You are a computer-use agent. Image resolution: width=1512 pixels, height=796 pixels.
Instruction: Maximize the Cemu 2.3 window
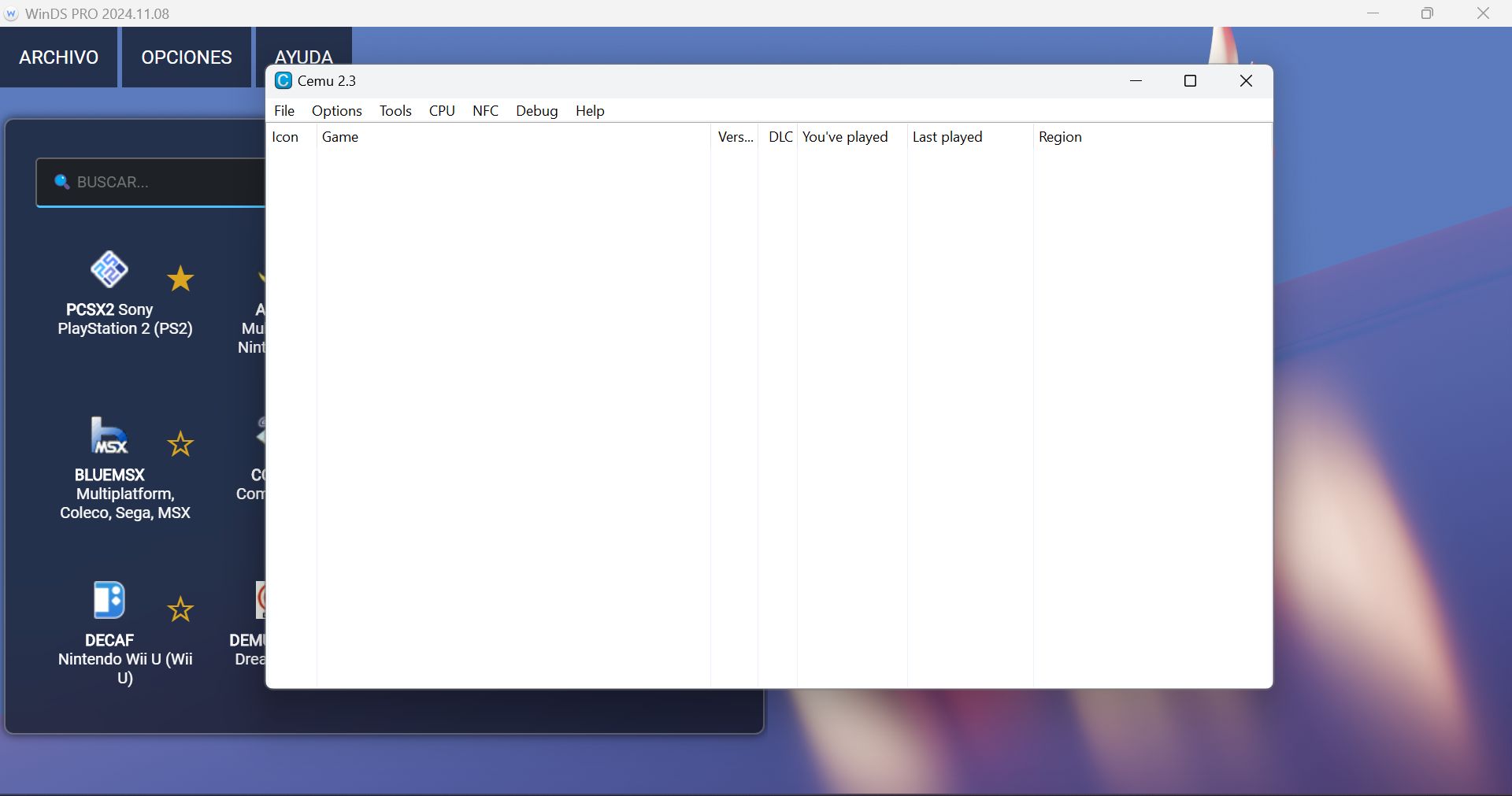pyautogui.click(x=1191, y=81)
